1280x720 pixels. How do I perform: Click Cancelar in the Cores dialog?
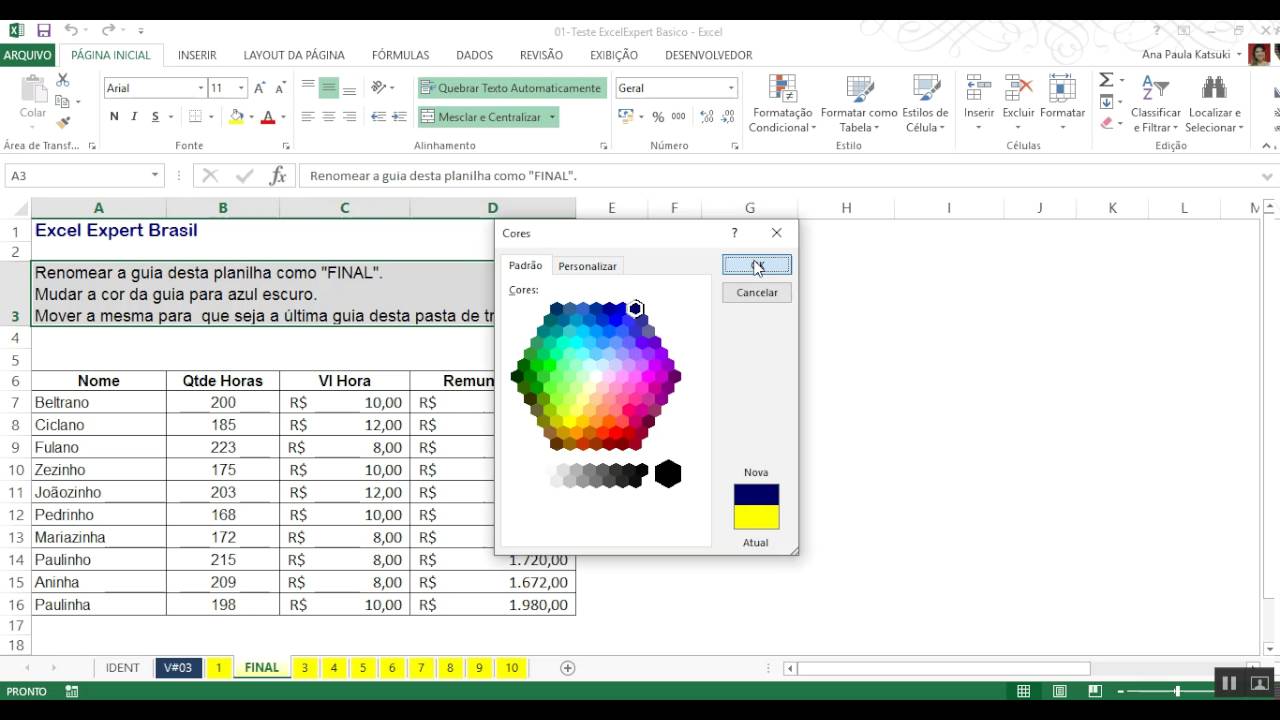pos(757,292)
